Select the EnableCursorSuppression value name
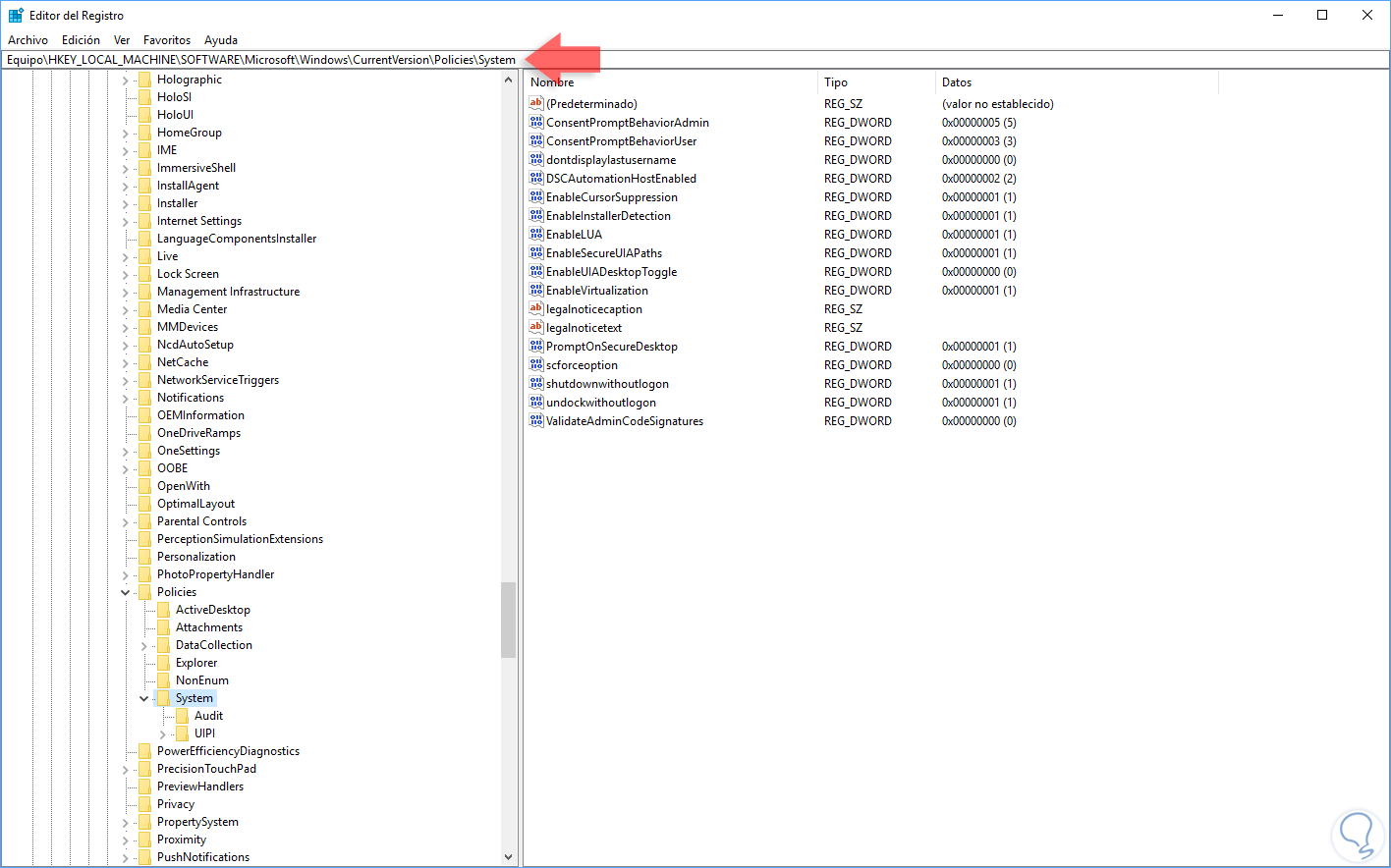Screen dimensions: 1391x868 pos(612,197)
